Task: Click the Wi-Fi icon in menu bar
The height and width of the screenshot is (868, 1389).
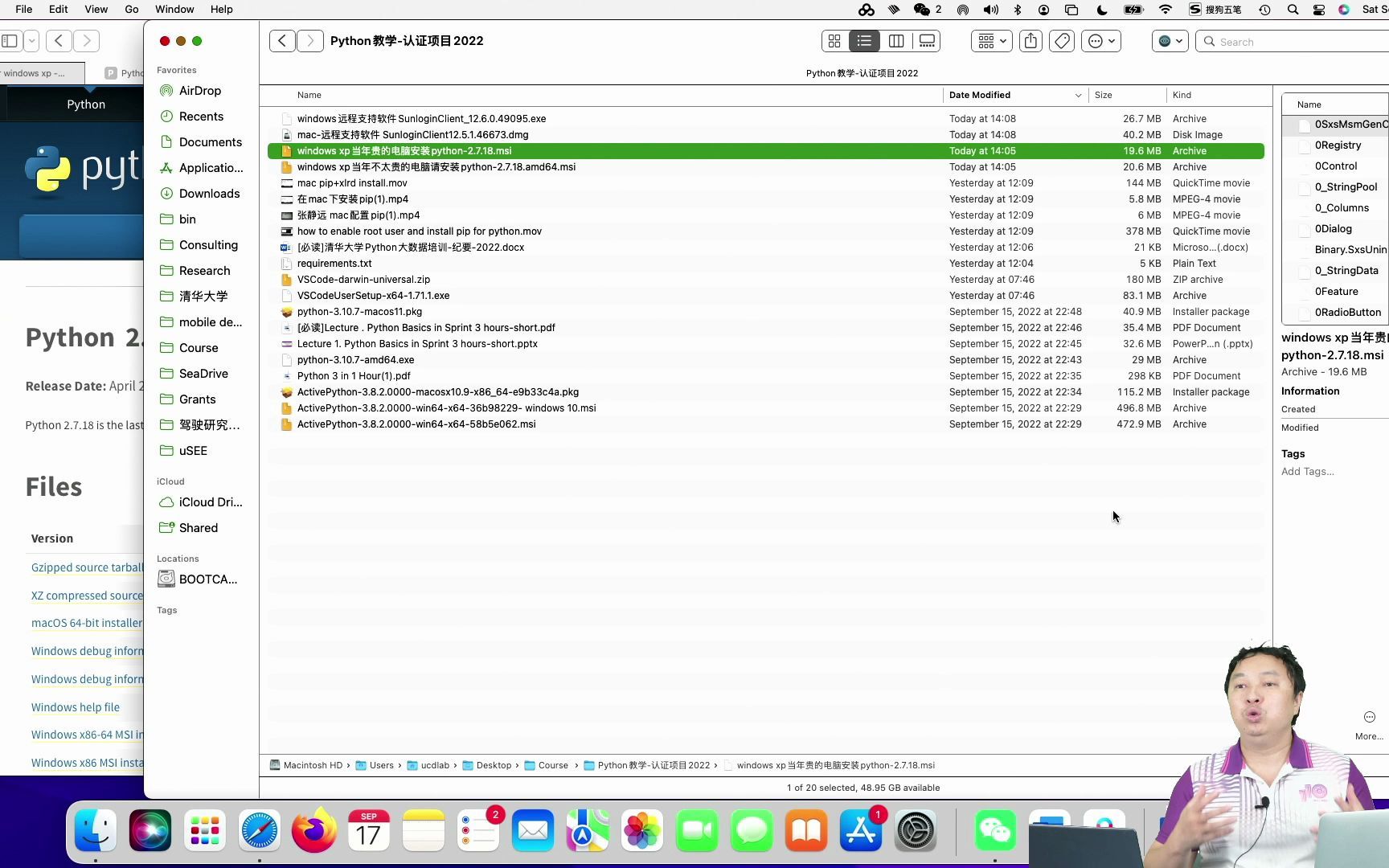Action: 1166,10
